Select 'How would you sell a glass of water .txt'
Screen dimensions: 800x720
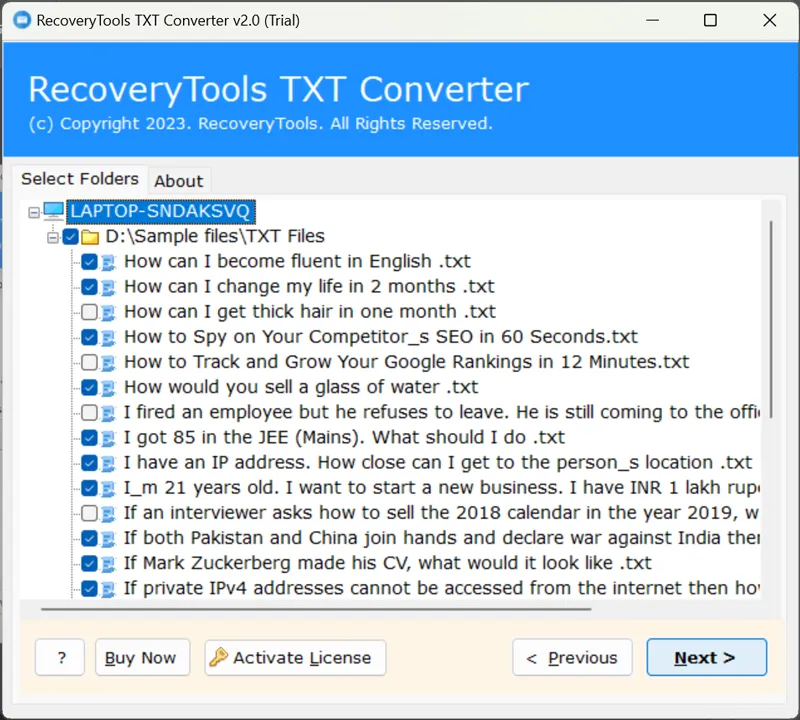(301, 387)
